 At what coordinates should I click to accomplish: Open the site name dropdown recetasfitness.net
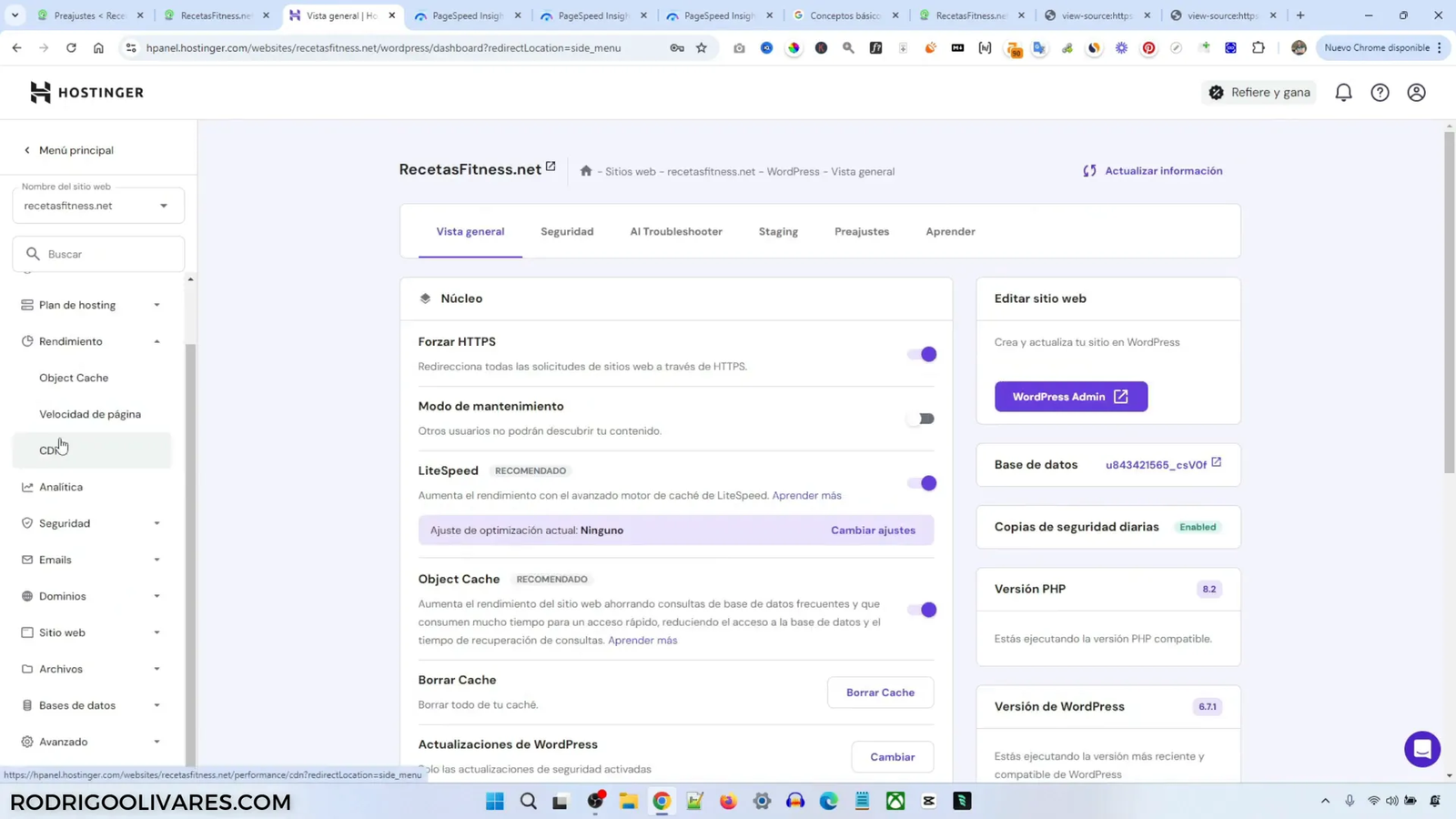pos(162,205)
